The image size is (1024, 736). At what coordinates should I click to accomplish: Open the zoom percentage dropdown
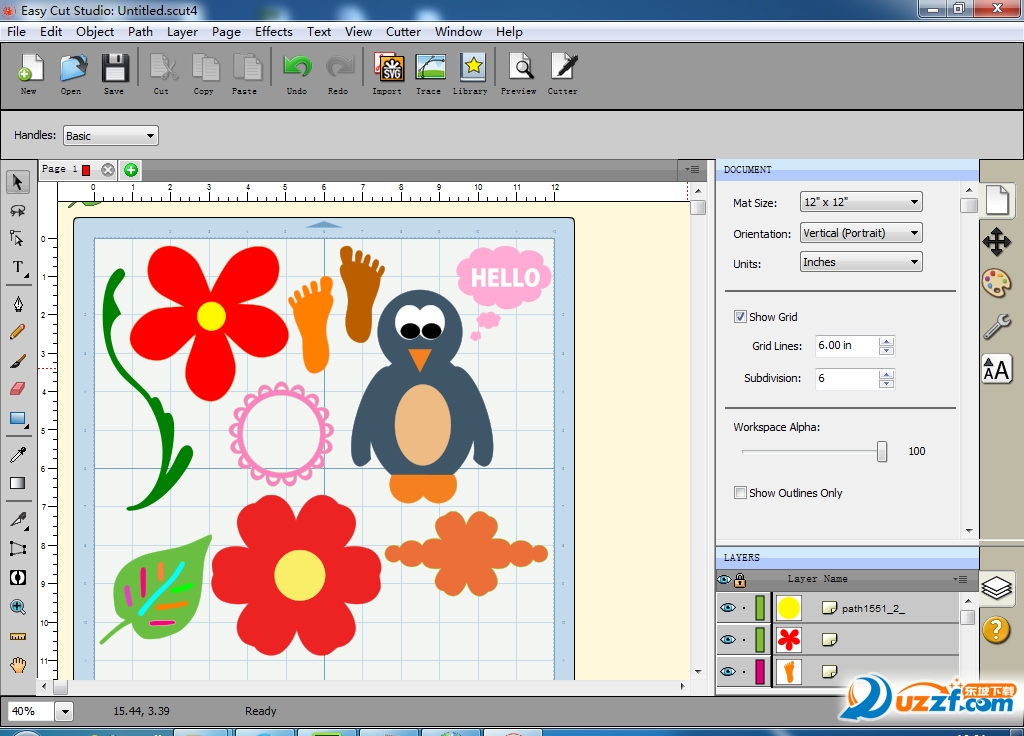coord(64,711)
